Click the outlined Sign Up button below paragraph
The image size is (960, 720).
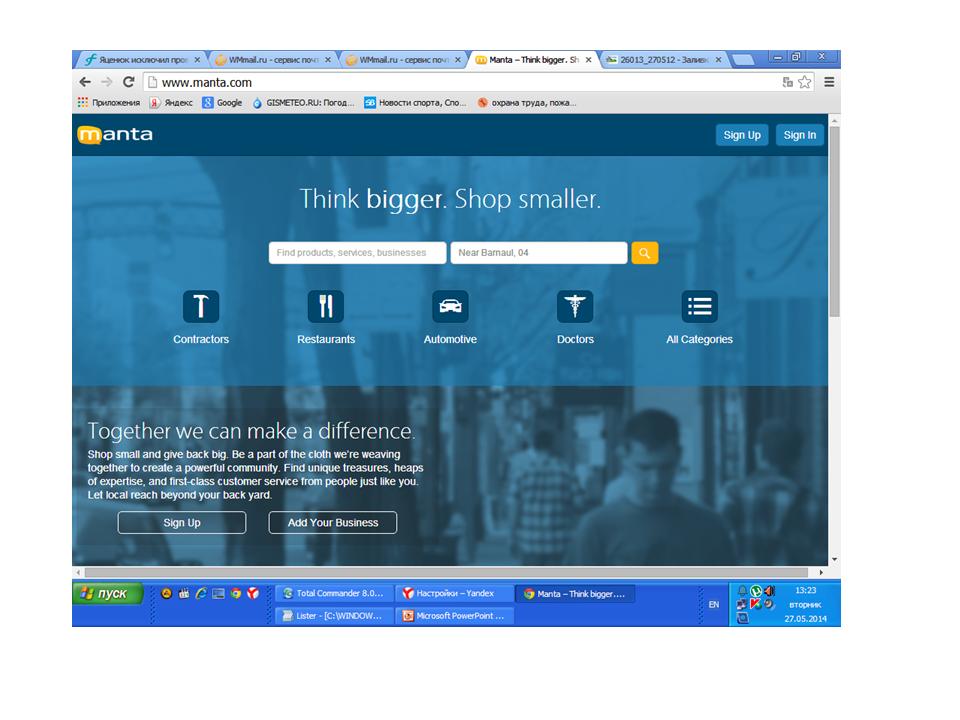click(x=182, y=523)
